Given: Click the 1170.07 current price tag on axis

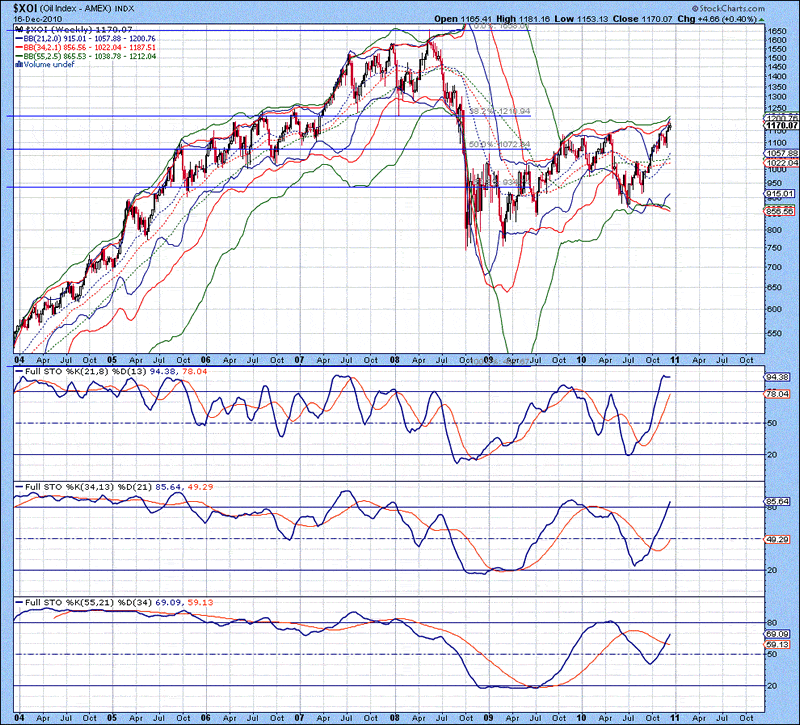Looking at the screenshot, I should point(782,126).
